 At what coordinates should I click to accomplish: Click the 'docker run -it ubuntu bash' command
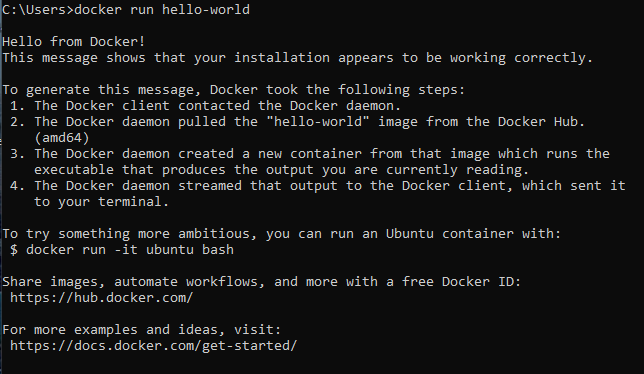point(130,250)
